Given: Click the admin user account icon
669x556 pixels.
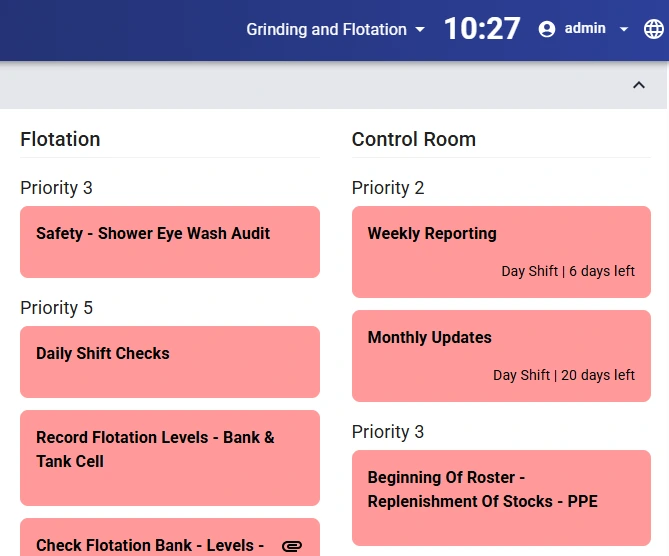Looking at the screenshot, I should coord(547,29).
